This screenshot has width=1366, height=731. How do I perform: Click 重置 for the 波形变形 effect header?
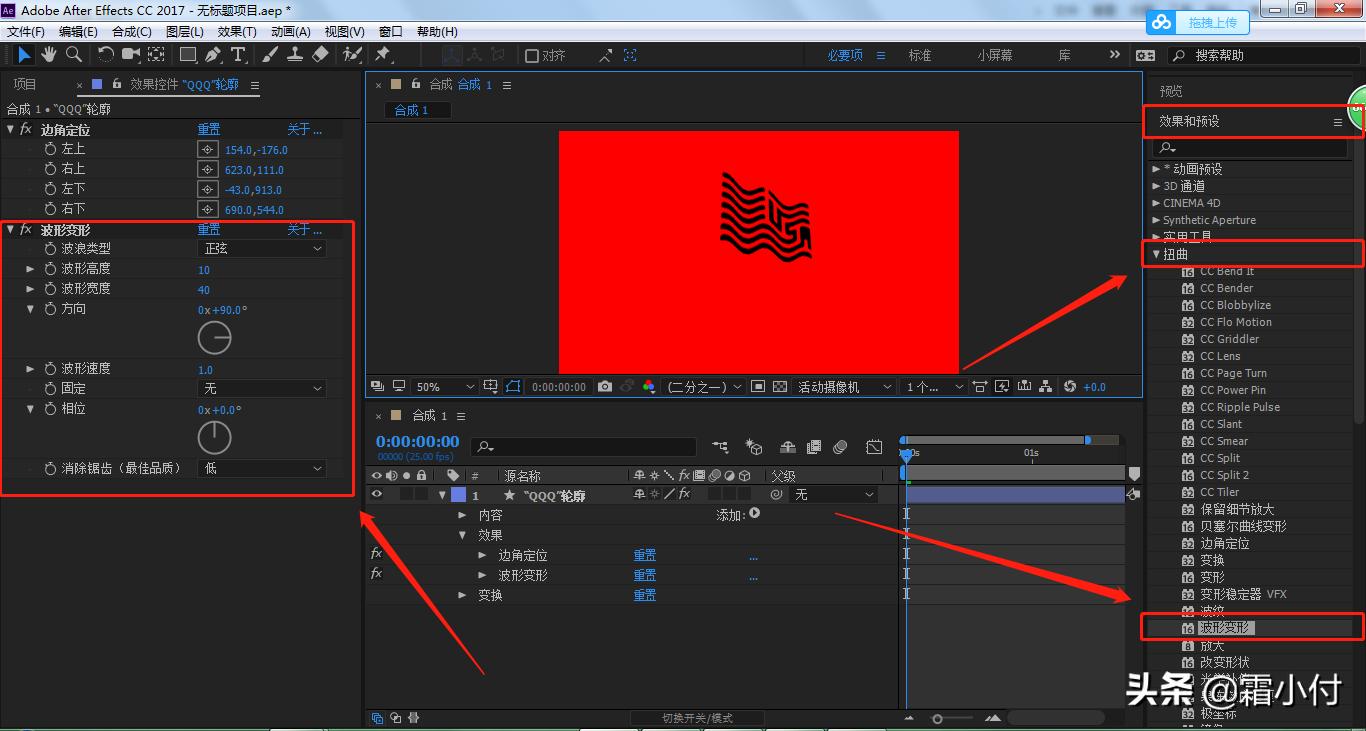[208, 230]
